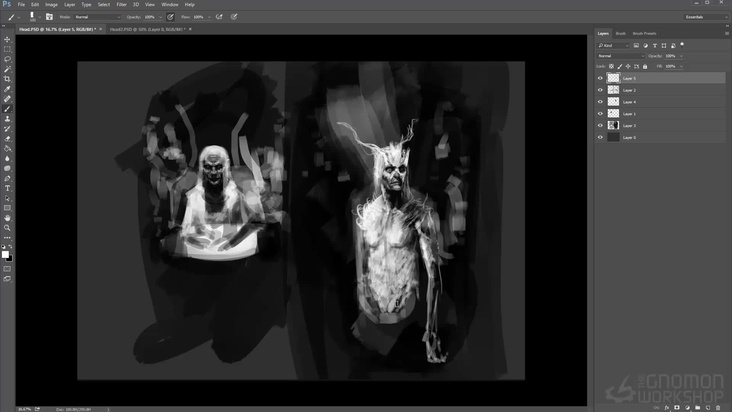Select the Hand tool
The width and height of the screenshot is (732, 412).
(7, 218)
